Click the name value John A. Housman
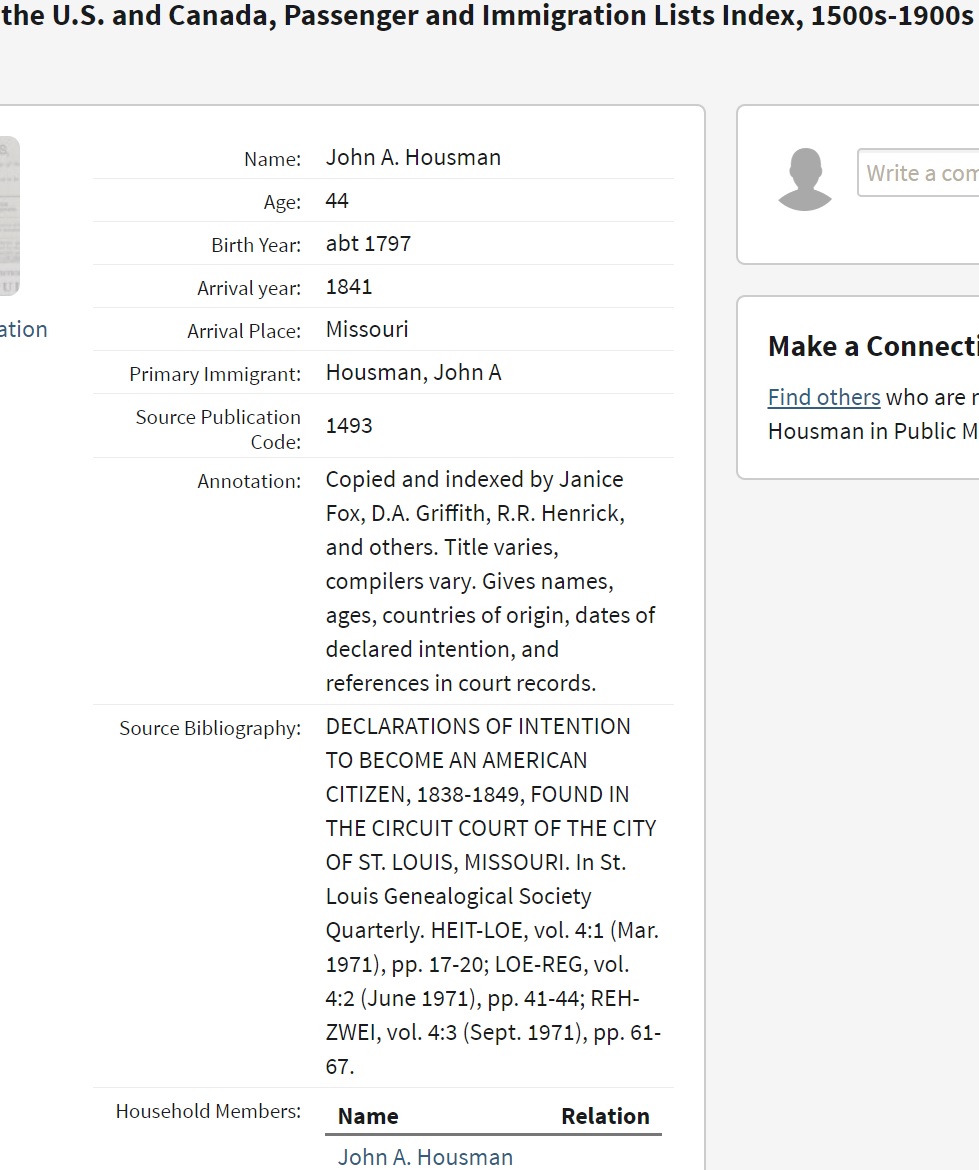Screen dimensions: 979x1170 pos(413,157)
